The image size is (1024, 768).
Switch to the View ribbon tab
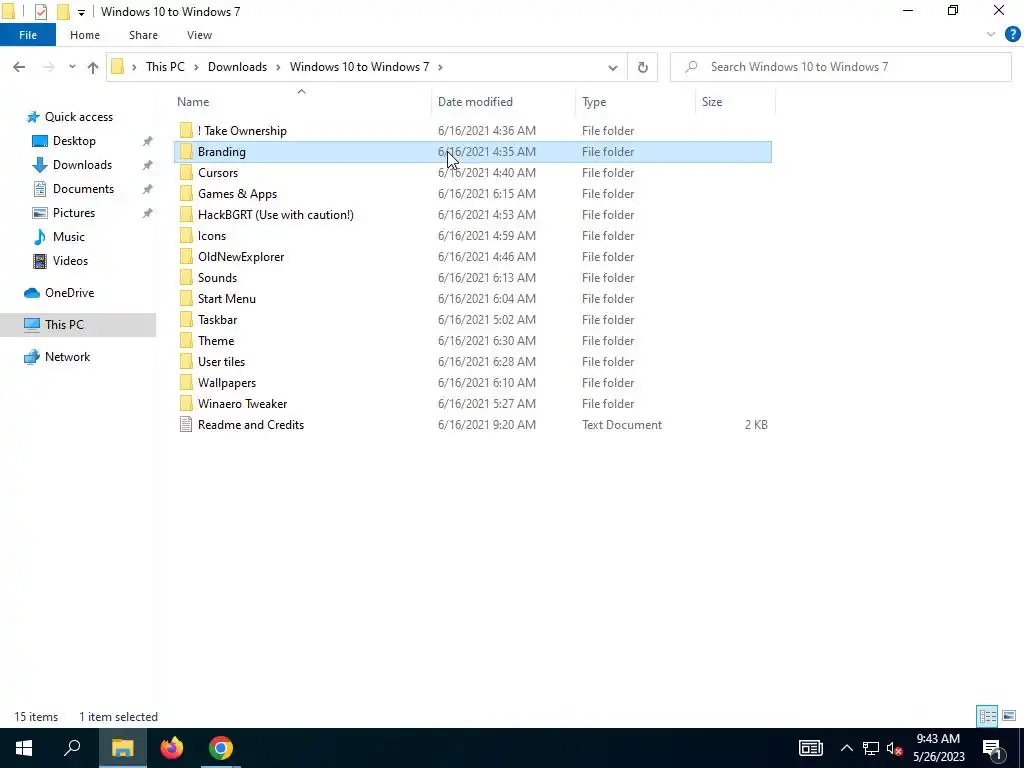pos(199,35)
